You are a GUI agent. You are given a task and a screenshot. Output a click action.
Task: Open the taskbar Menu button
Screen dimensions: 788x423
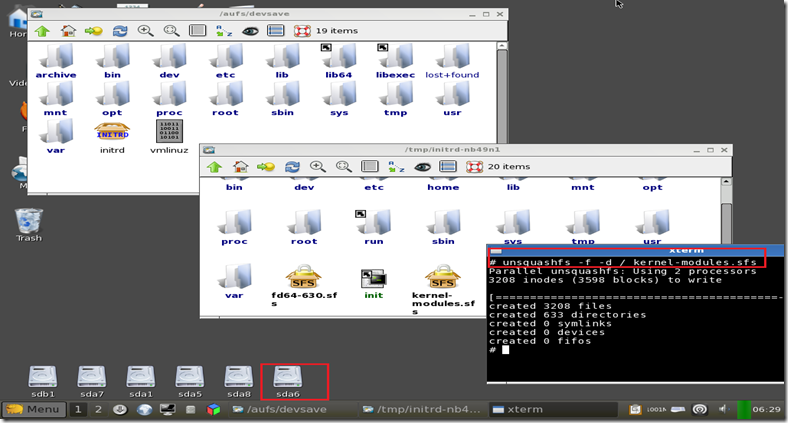(x=34, y=409)
